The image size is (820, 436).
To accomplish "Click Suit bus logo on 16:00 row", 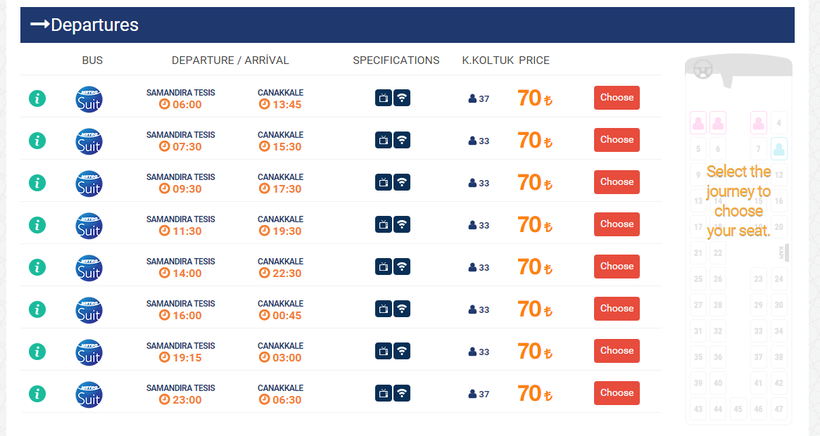I will coord(90,309).
